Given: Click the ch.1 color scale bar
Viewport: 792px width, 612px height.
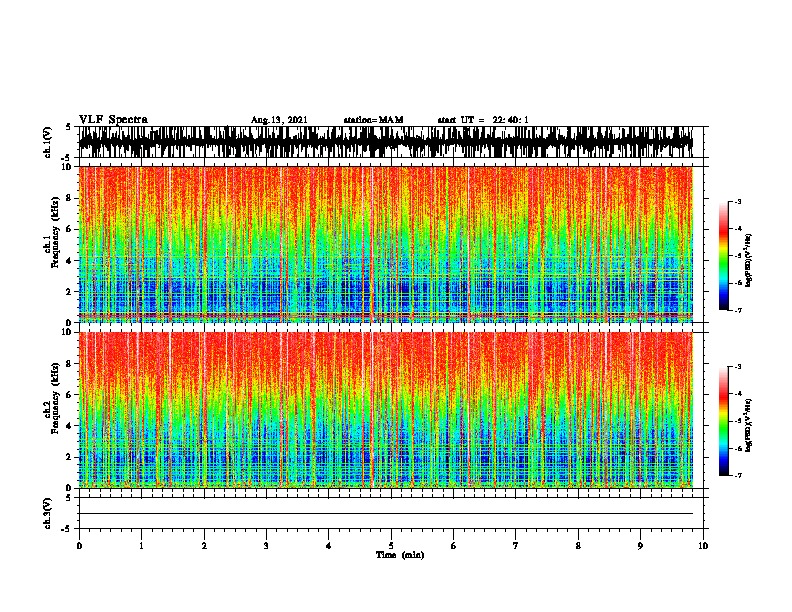Looking at the screenshot, I should tap(724, 256).
